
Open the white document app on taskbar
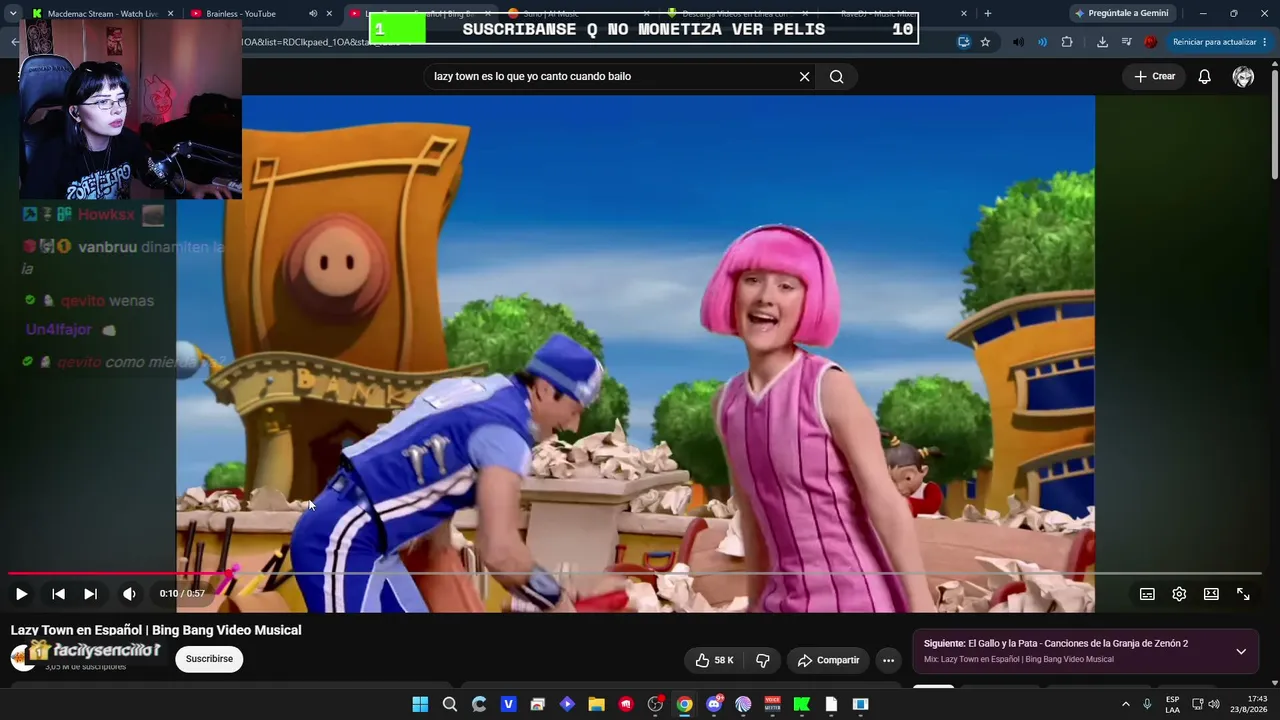click(831, 704)
